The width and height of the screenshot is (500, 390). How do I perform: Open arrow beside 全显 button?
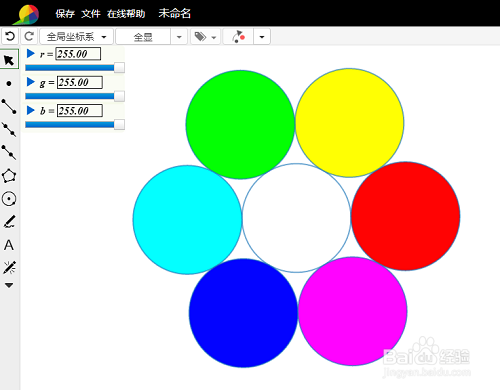[x=179, y=37]
